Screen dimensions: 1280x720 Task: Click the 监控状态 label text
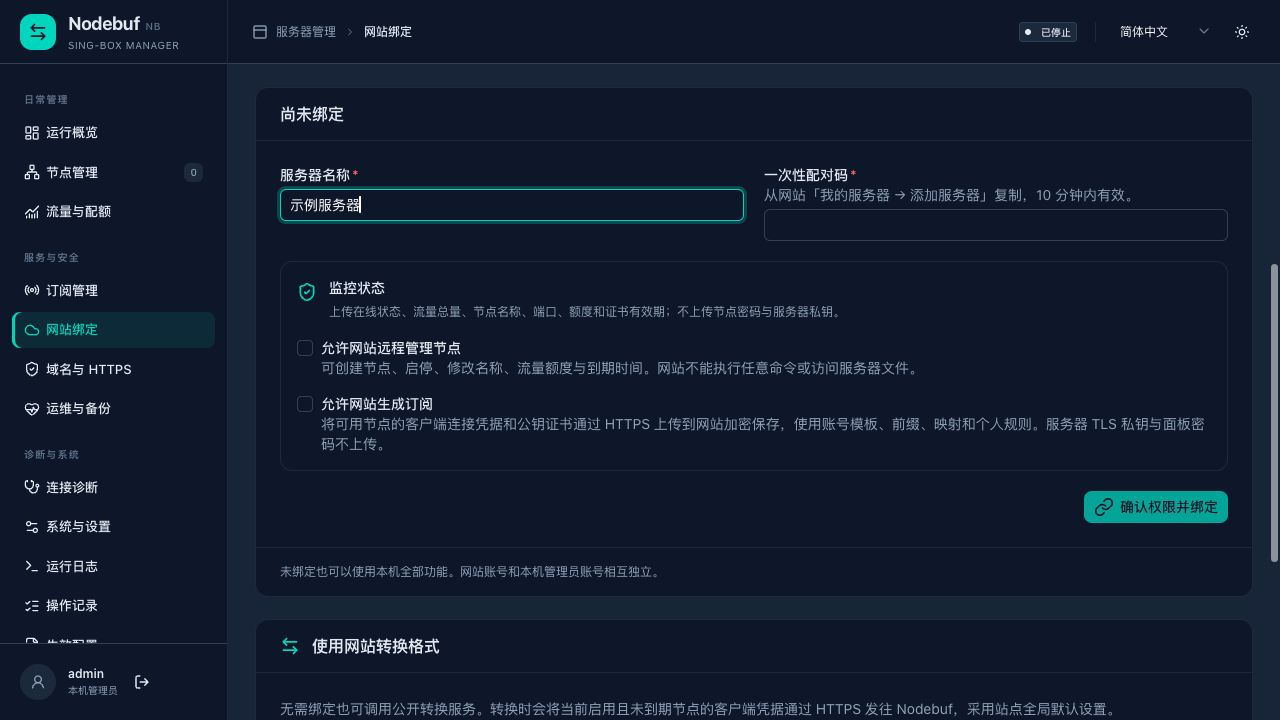(357, 288)
